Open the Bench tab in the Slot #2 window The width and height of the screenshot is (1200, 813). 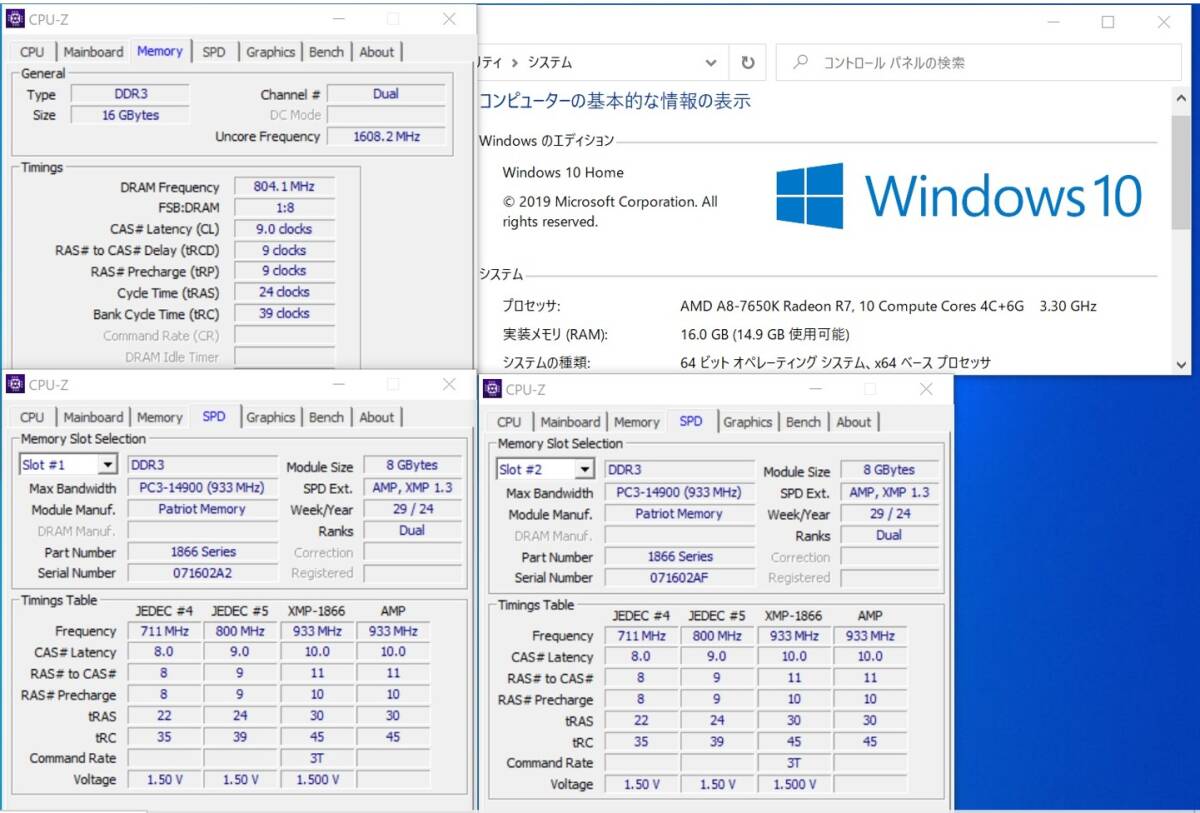coord(803,422)
